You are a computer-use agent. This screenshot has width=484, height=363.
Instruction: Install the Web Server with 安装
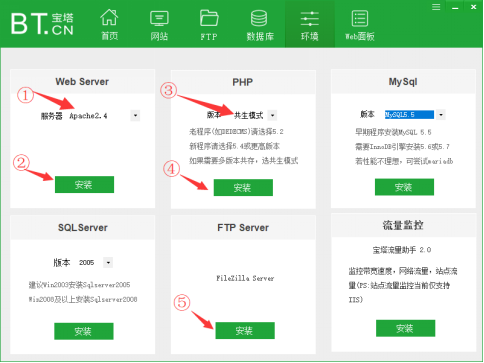[x=84, y=184]
